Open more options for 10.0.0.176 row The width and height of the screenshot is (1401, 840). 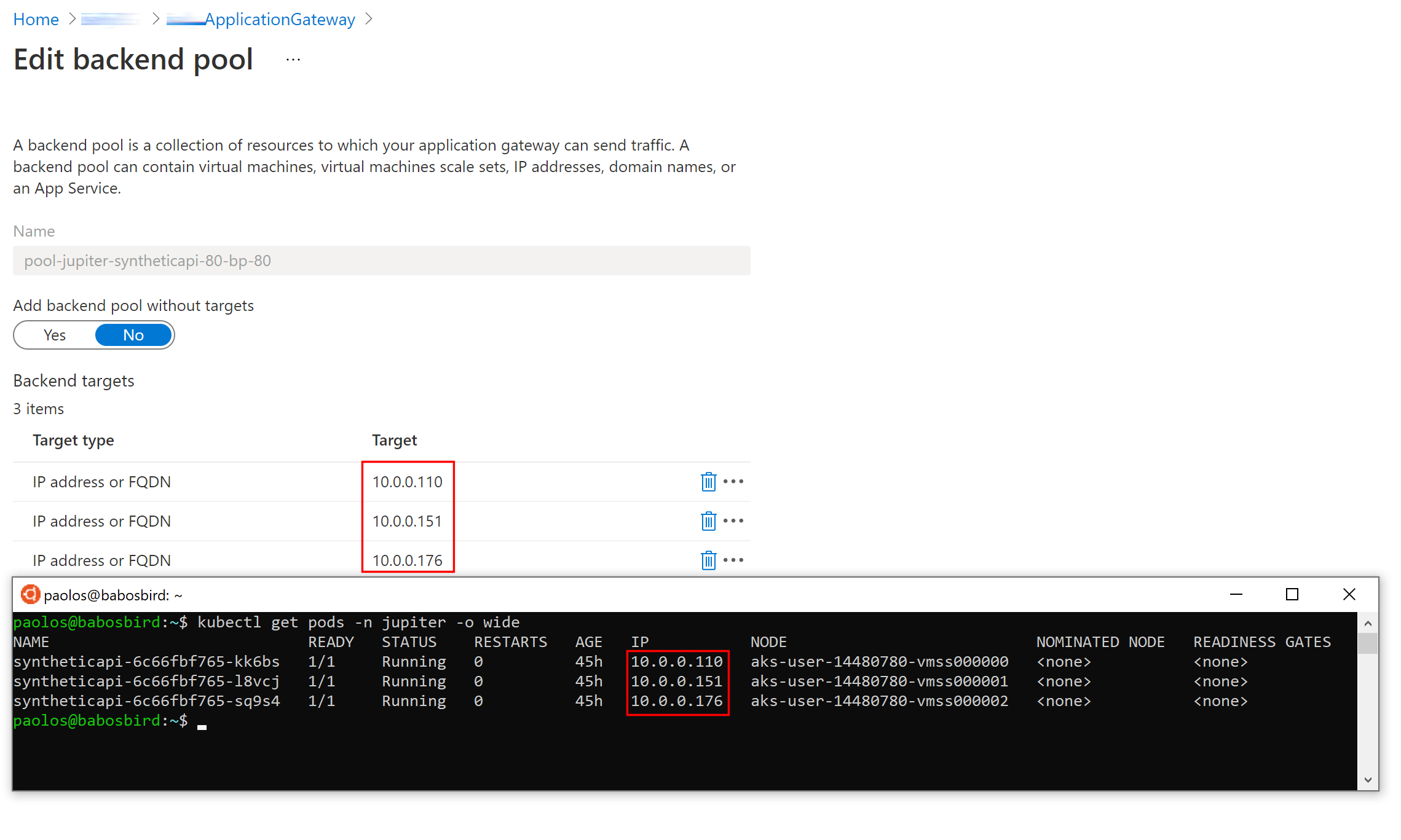[733, 560]
